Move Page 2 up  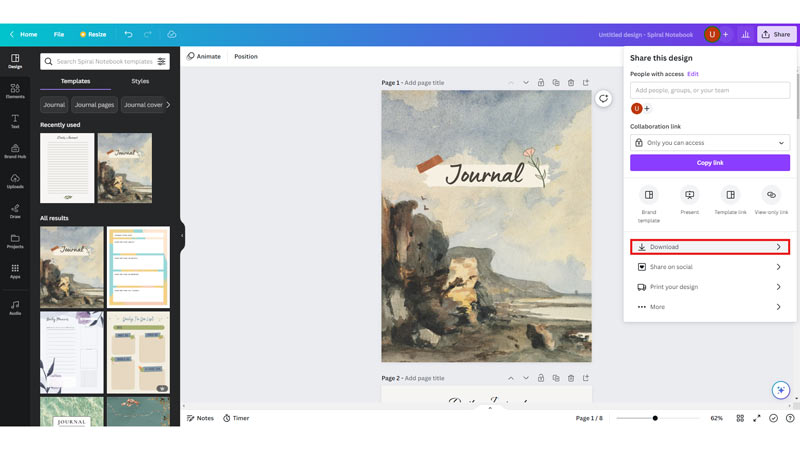[x=511, y=378]
